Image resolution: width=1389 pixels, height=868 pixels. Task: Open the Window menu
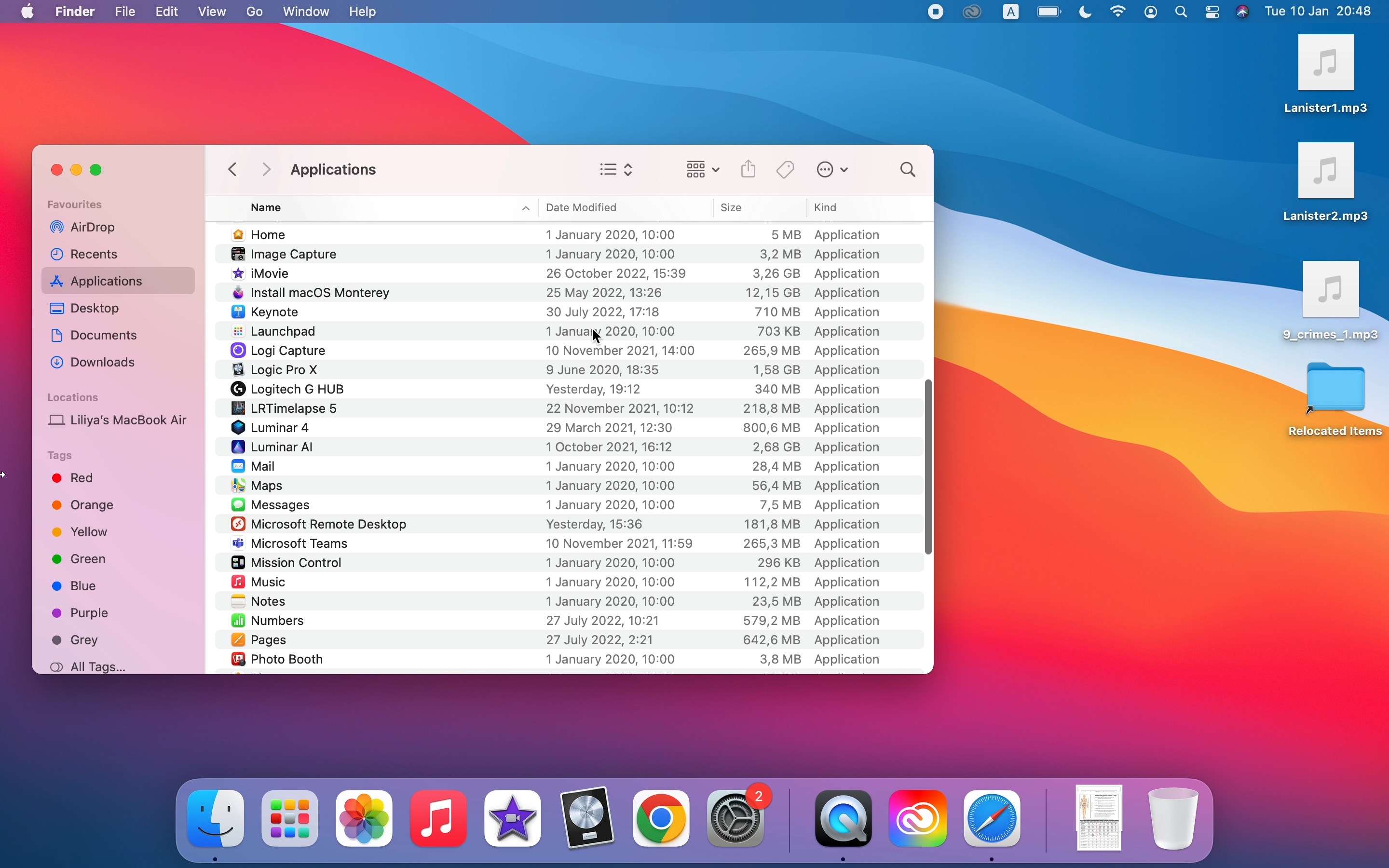[307, 12]
